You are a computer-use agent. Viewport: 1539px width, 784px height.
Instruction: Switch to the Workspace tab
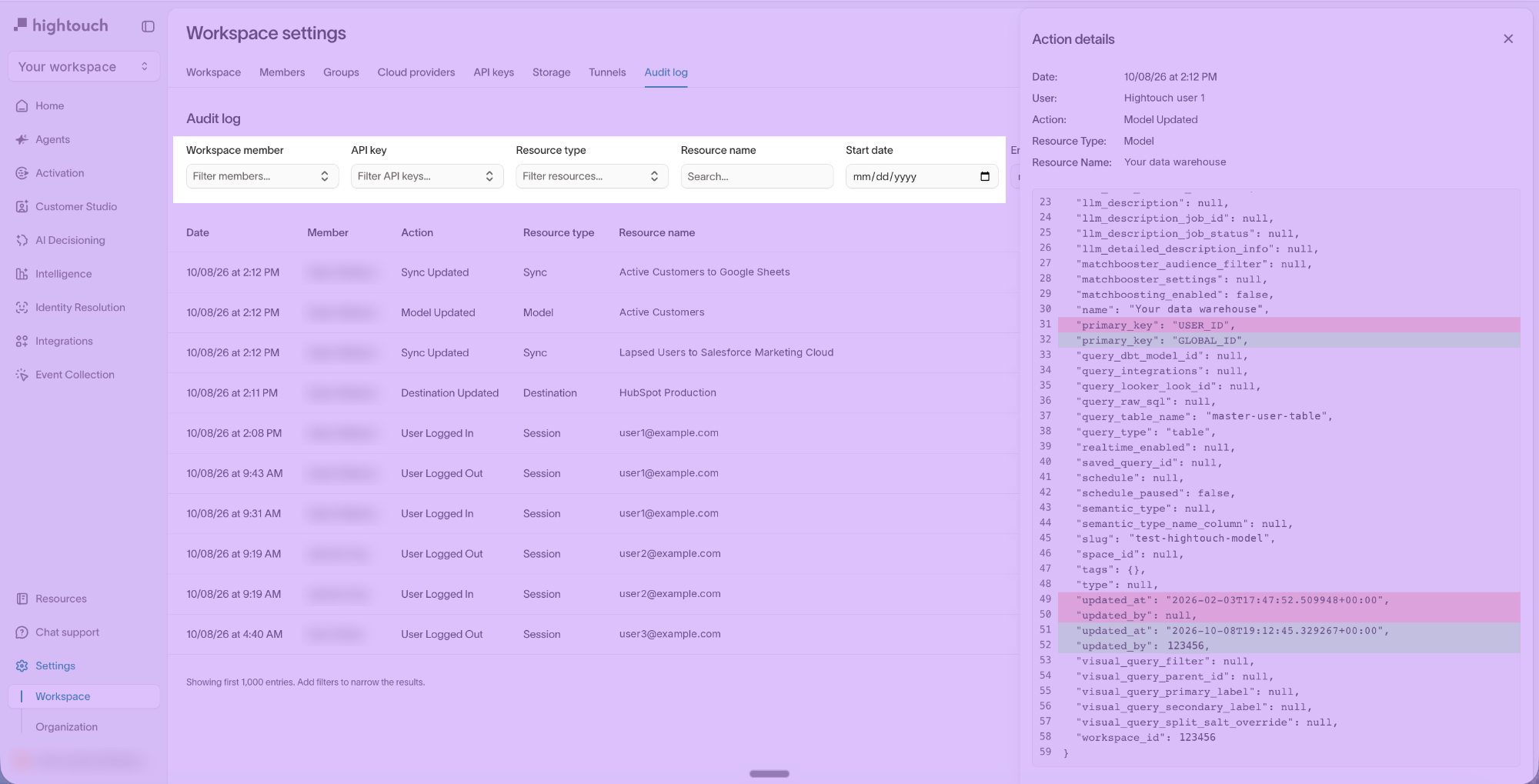[213, 72]
